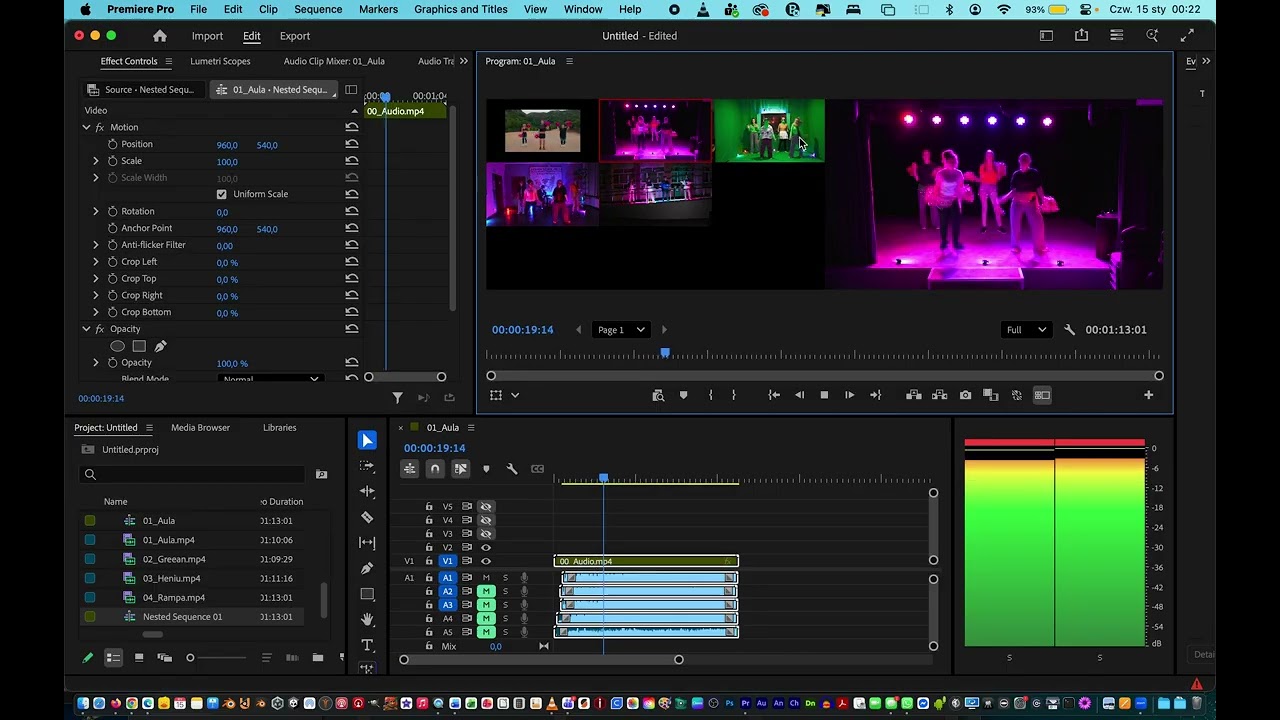The height and width of the screenshot is (720, 1280).
Task: Adjust the project thumbnail zoom slider
Action: pos(190,658)
